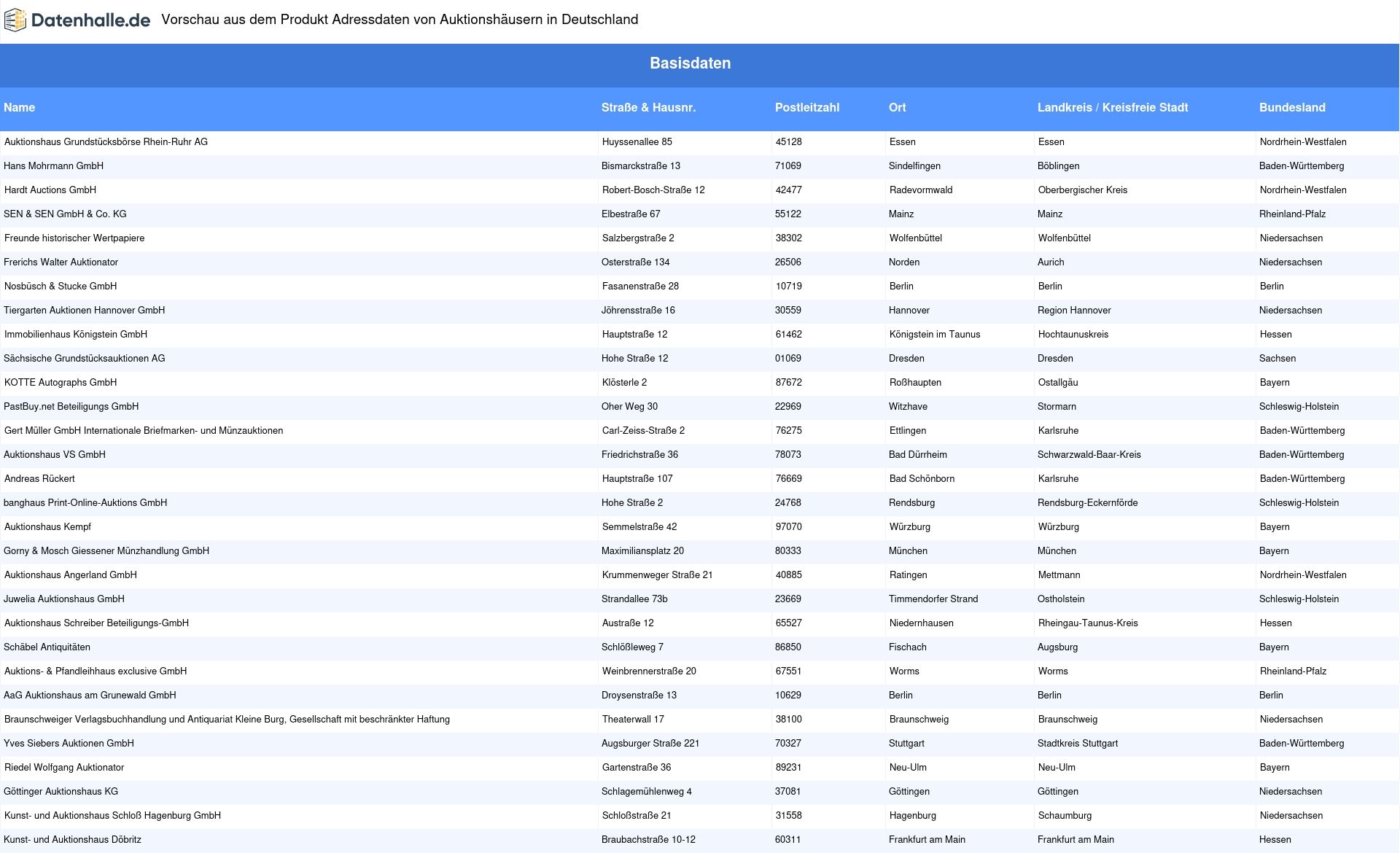Image resolution: width=1400 pixels, height=853 pixels.
Task: Click the Basisdaten section header
Action: [690, 63]
